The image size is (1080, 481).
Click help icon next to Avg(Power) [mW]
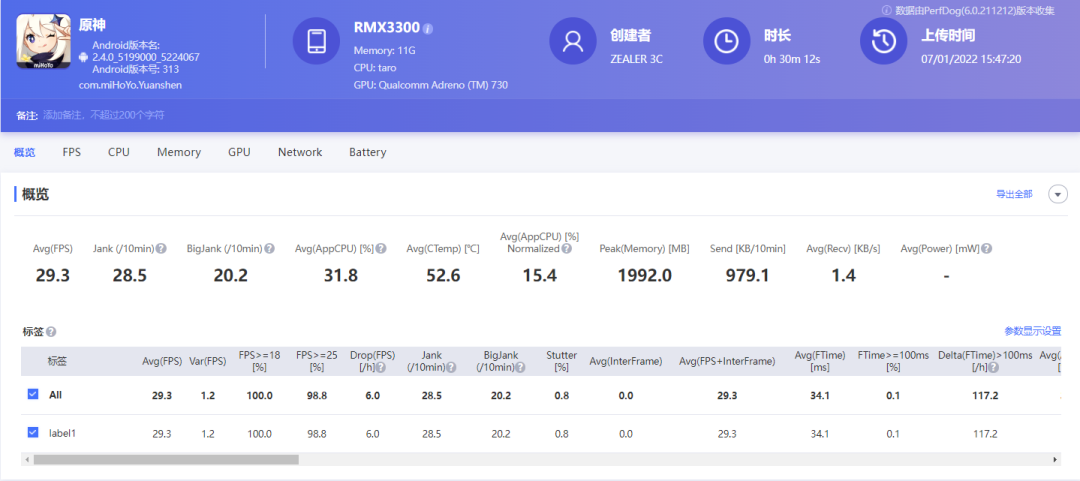[986, 249]
